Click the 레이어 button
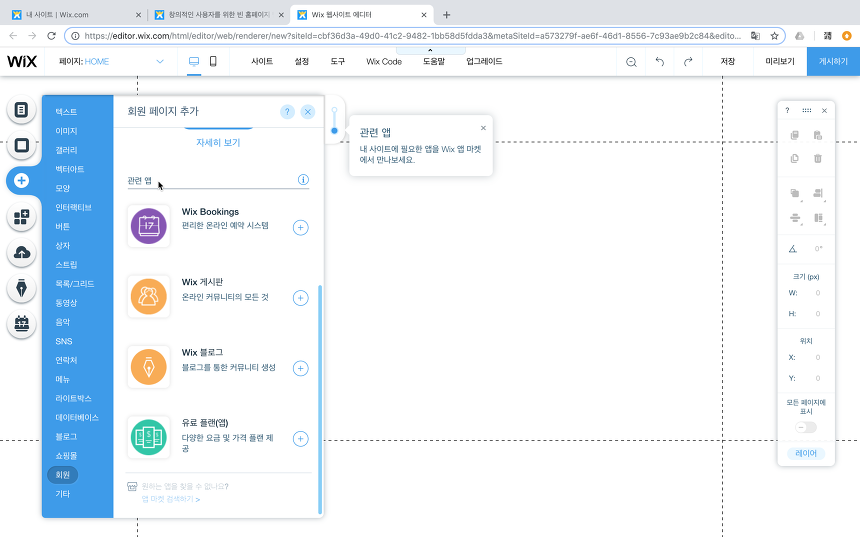This screenshot has height=537, width=860. (x=806, y=454)
